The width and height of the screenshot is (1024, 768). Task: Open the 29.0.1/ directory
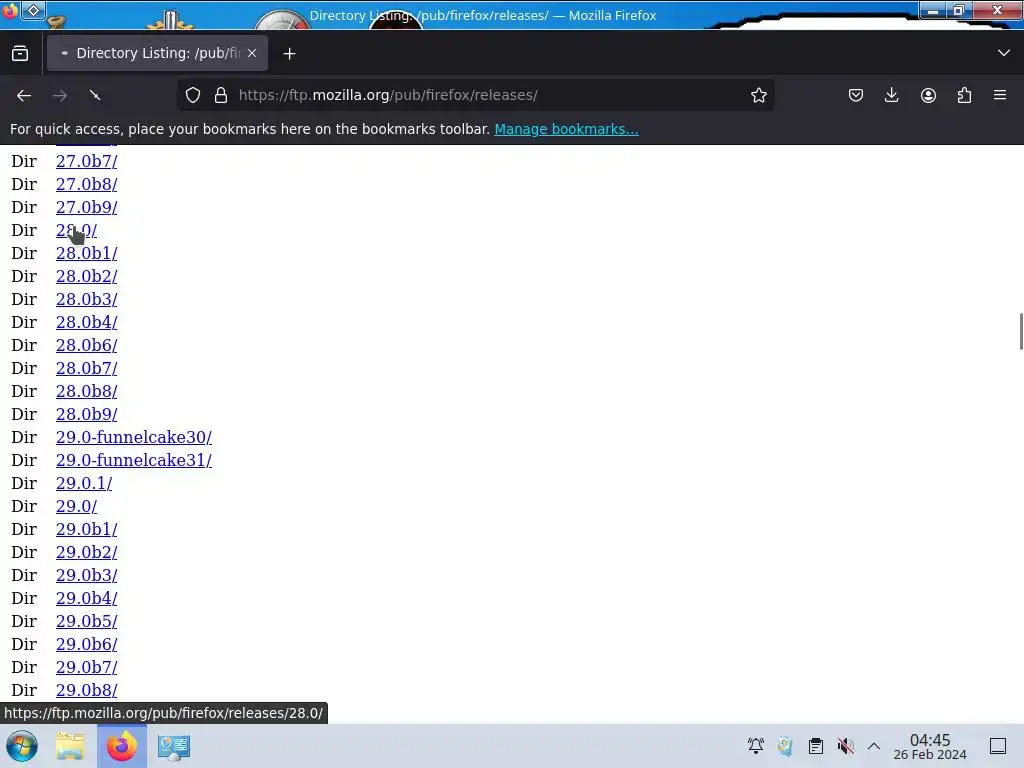click(x=84, y=483)
